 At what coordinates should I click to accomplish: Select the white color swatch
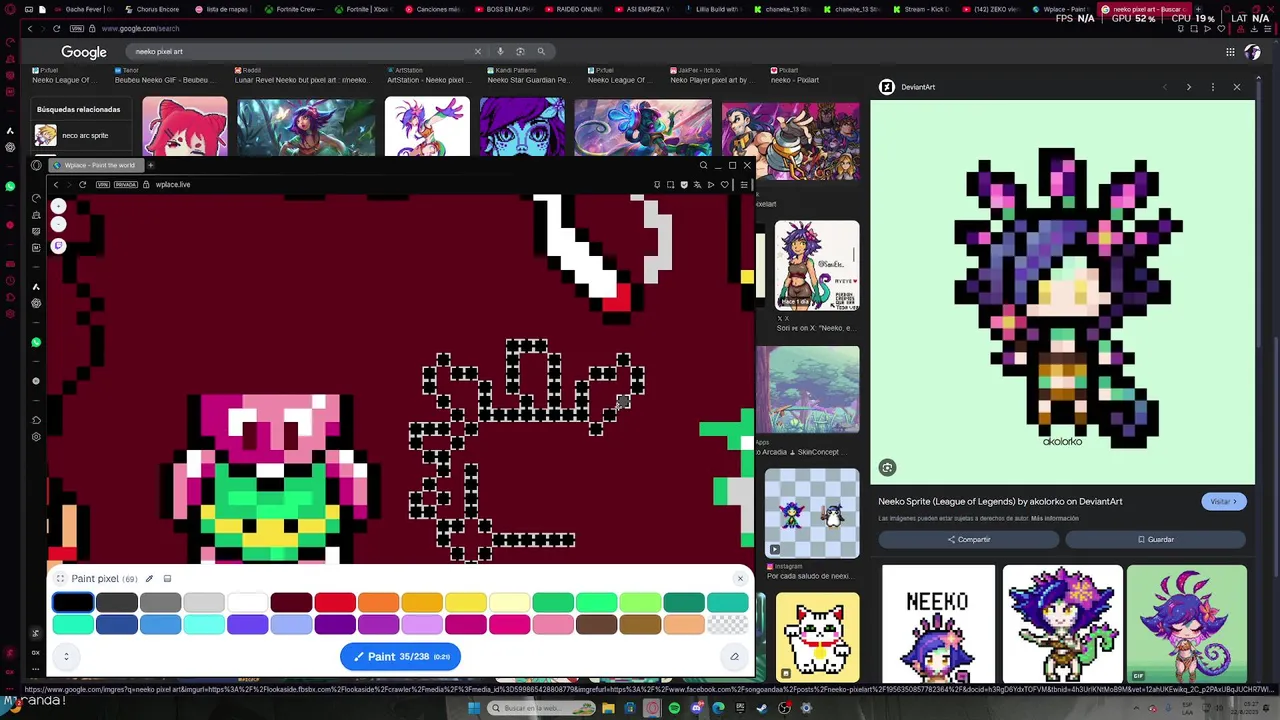[x=248, y=602]
